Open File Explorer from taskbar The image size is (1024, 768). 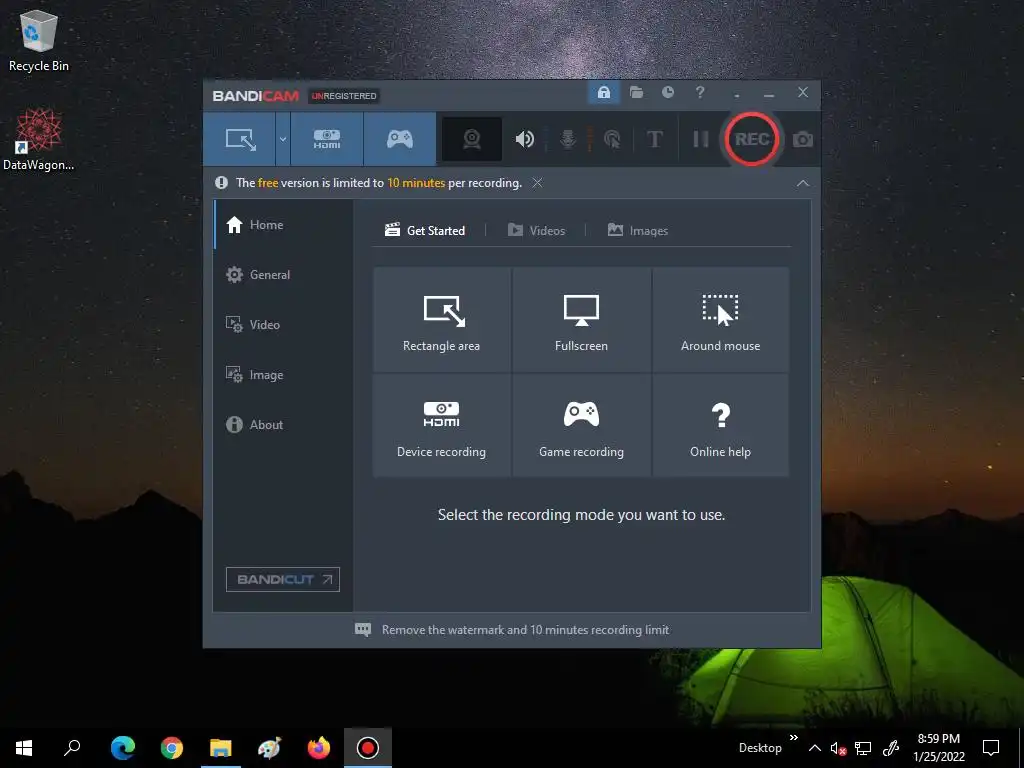pyautogui.click(x=221, y=748)
